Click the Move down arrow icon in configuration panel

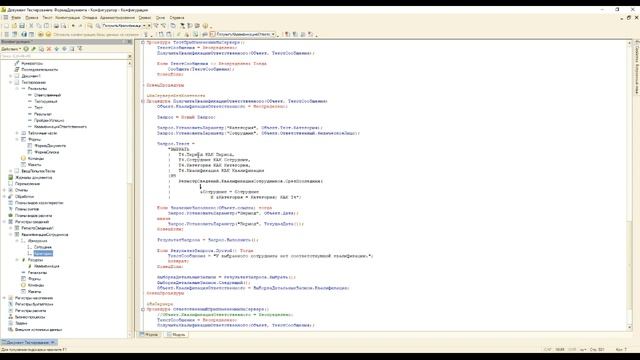coord(64,49)
